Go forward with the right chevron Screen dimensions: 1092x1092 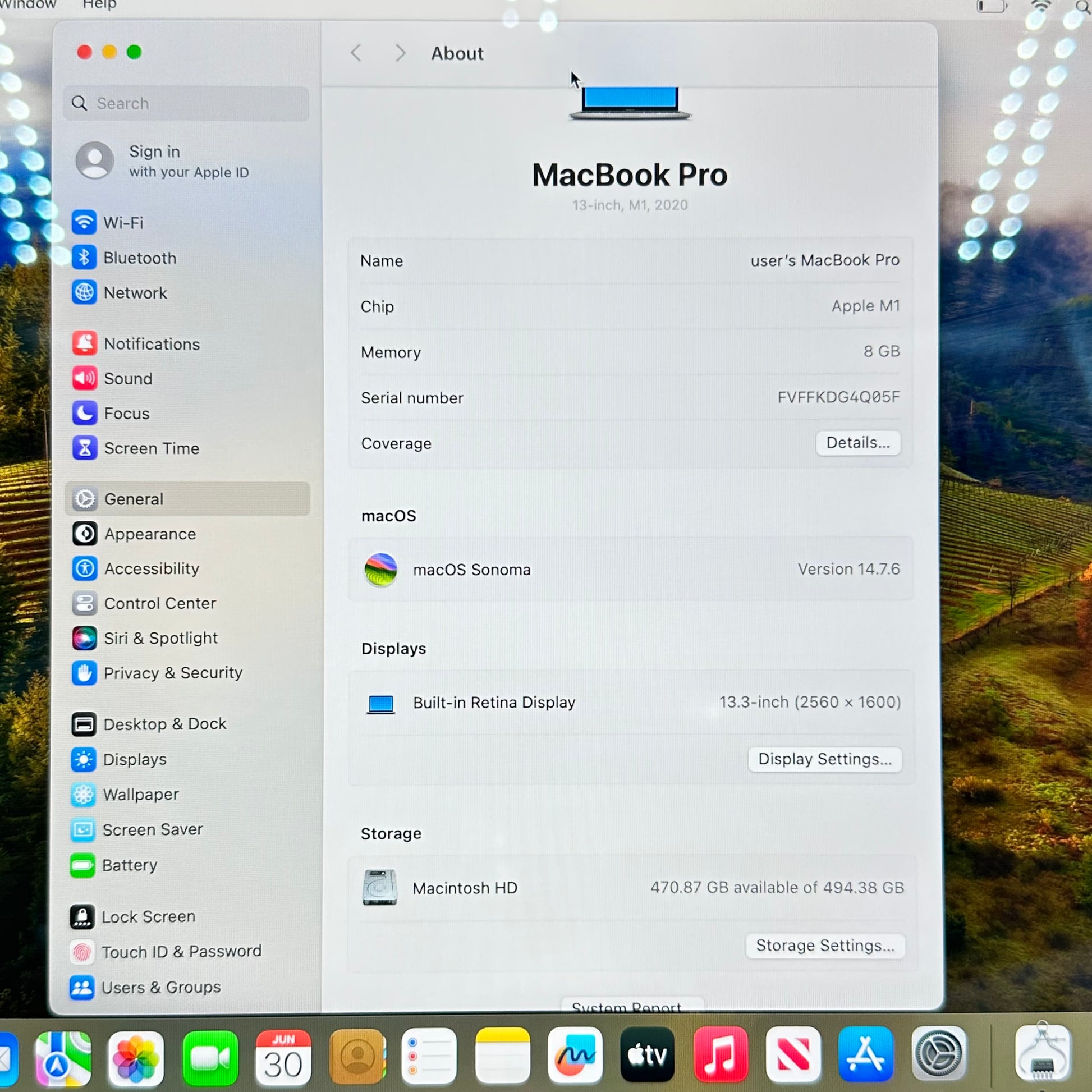400,53
